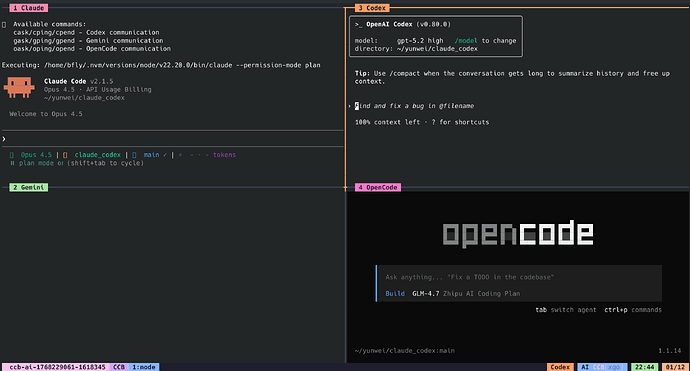Image resolution: width=690 pixels, height=371 pixels.
Task: Click 'Opus 4.5 · API Usage Billing' line
Action: 97,90
